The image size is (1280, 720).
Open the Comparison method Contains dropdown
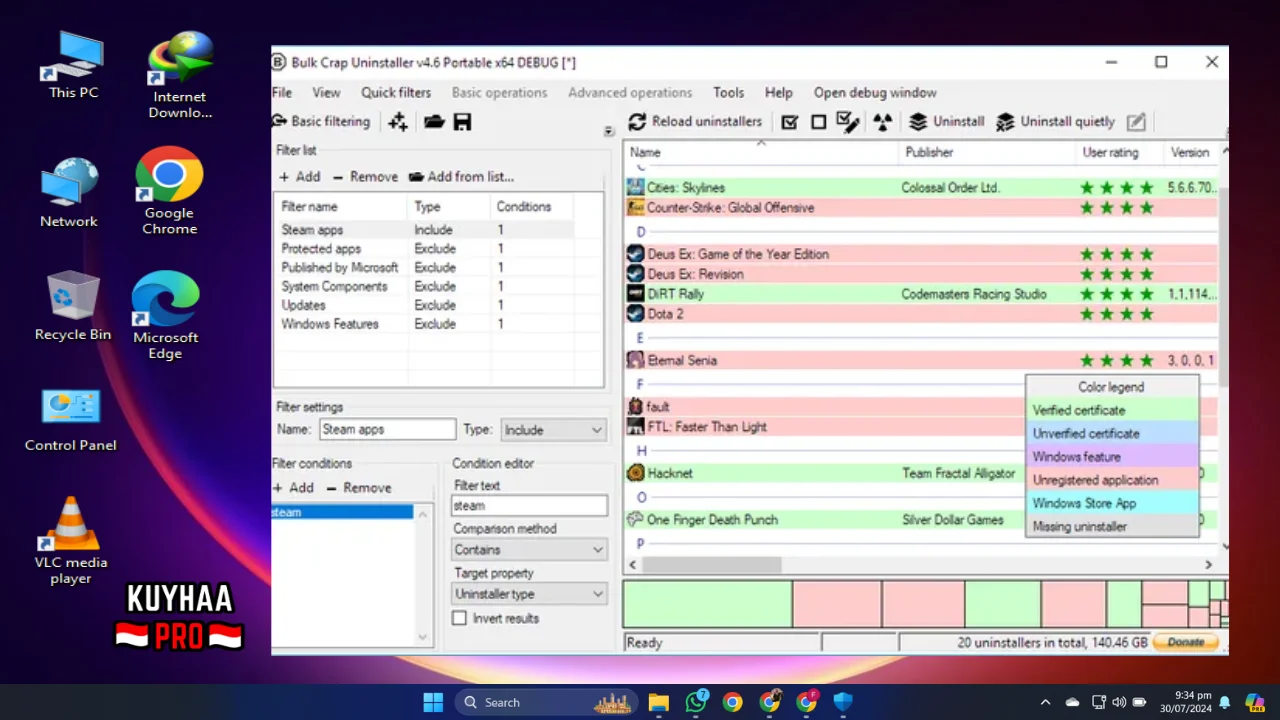point(529,550)
